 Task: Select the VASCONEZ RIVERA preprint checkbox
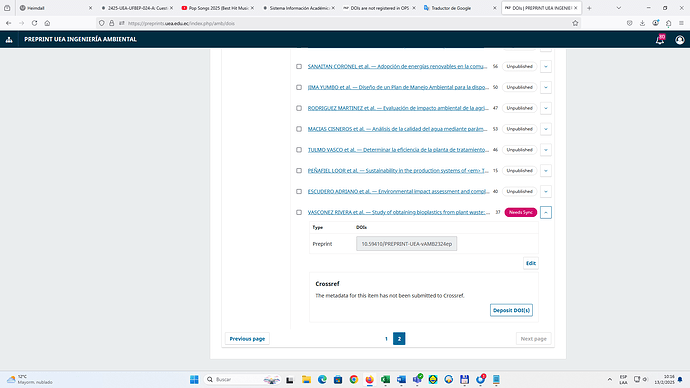(x=299, y=212)
